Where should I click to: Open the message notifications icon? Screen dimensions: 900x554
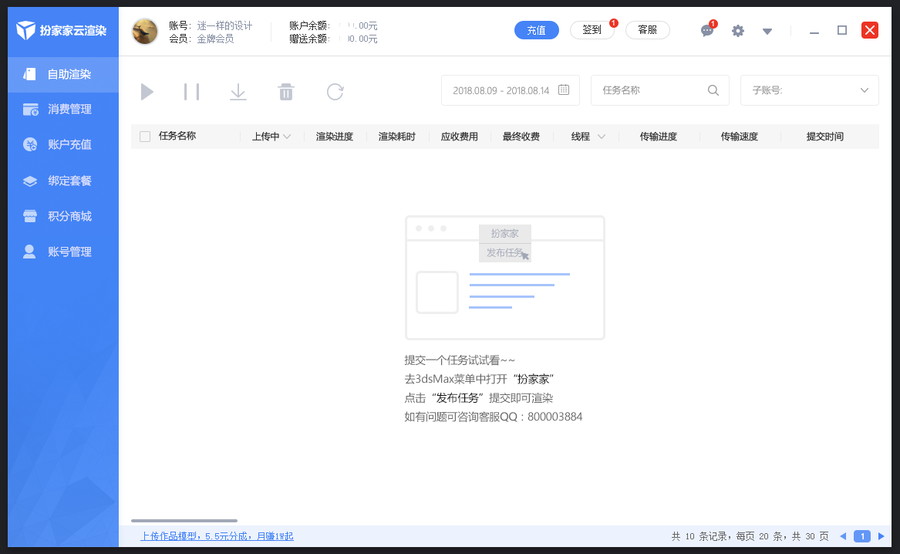tap(707, 31)
